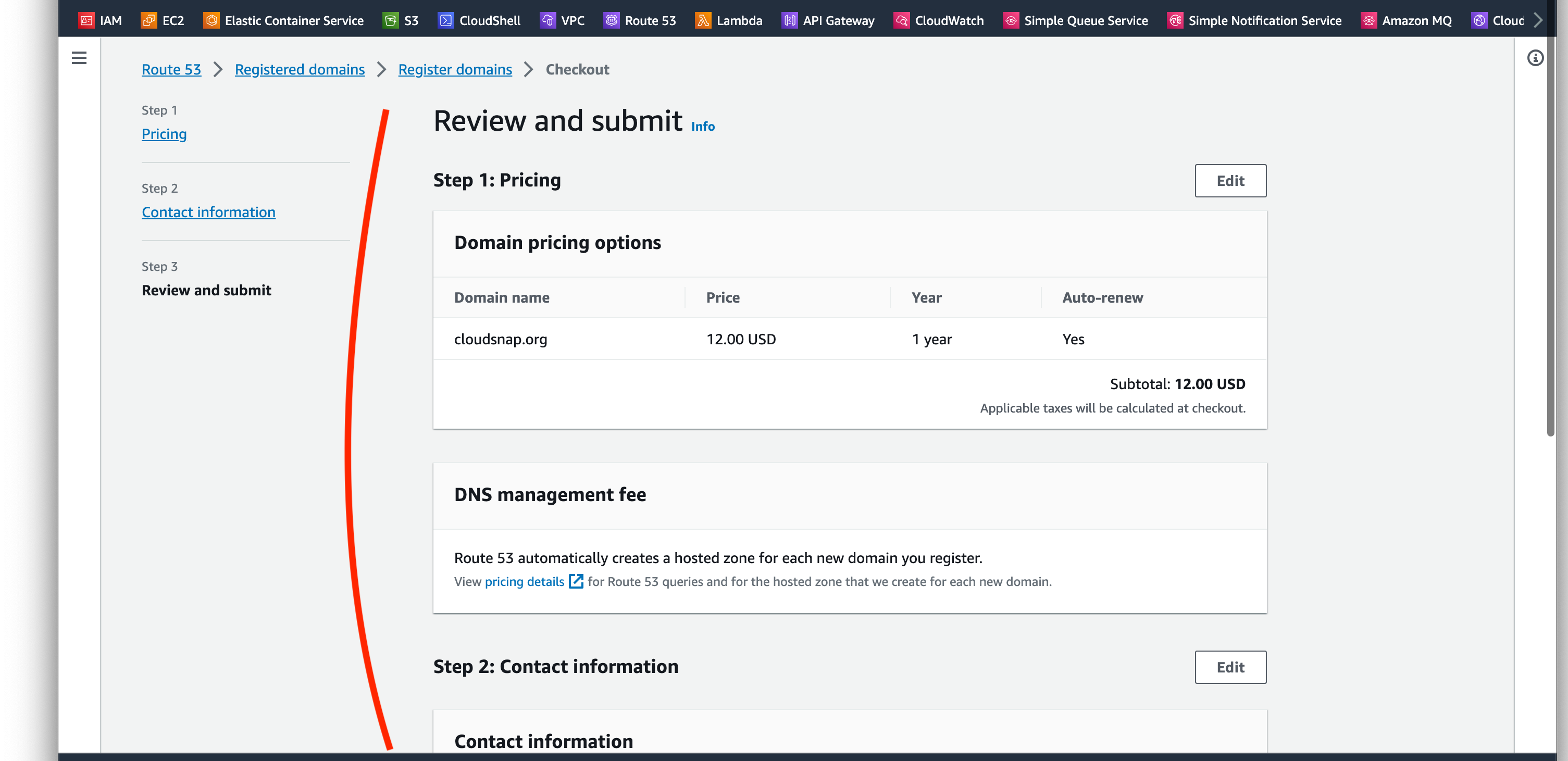The image size is (1568, 761).
Task: Select the 12.00 USD price cell
Action: tap(741, 339)
